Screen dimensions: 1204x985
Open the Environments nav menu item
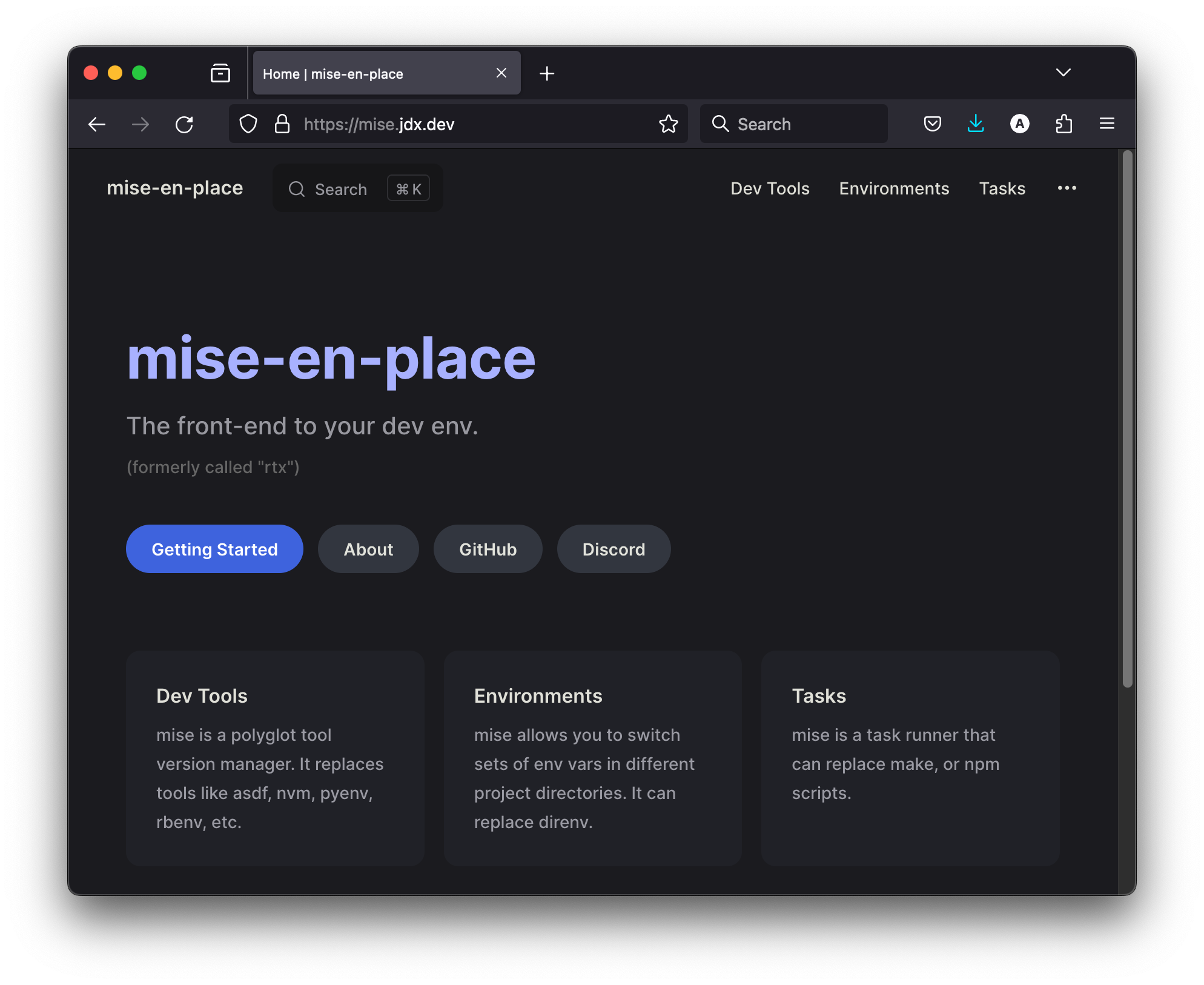click(894, 188)
